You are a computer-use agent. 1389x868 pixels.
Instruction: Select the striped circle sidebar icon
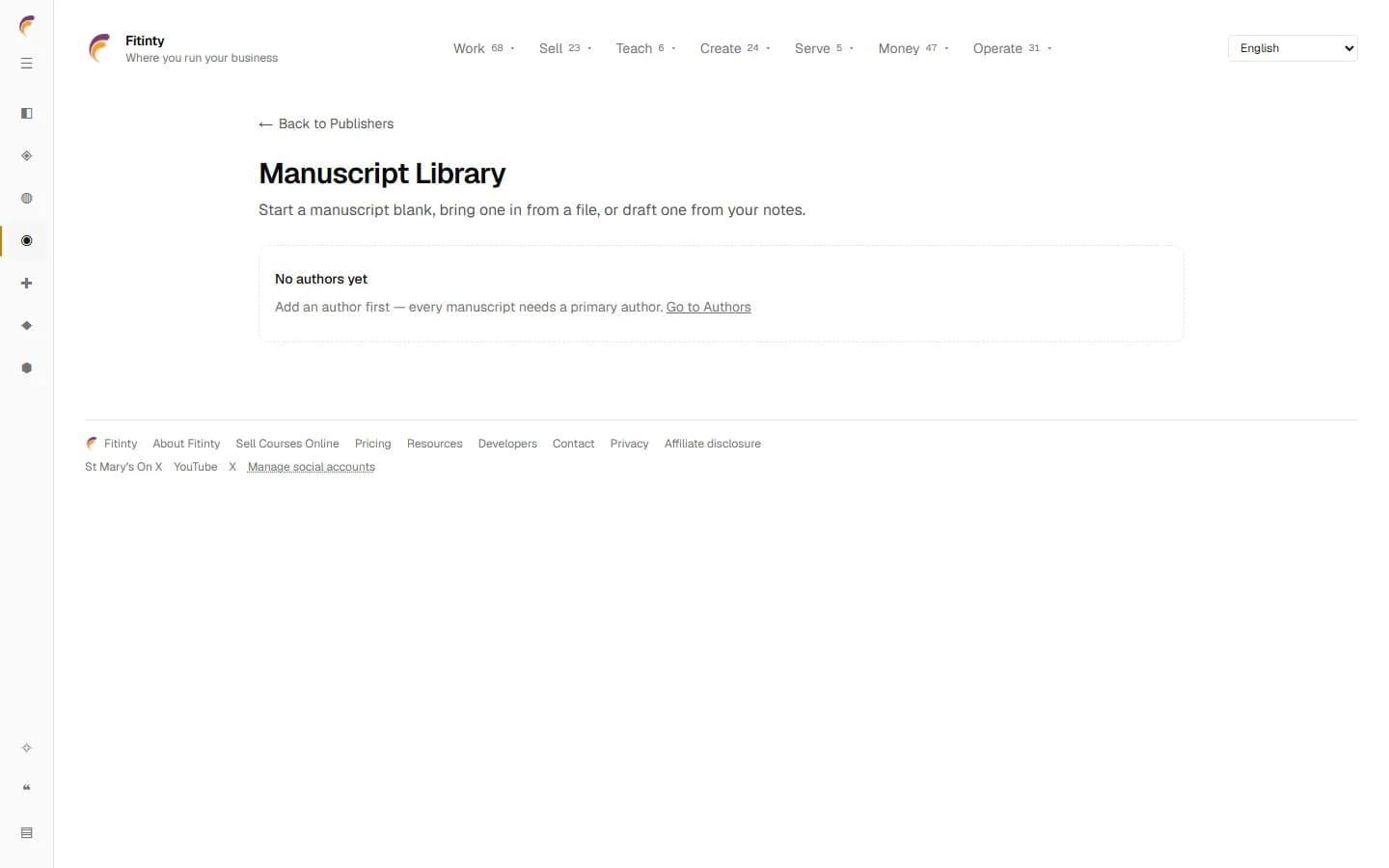pos(27,199)
